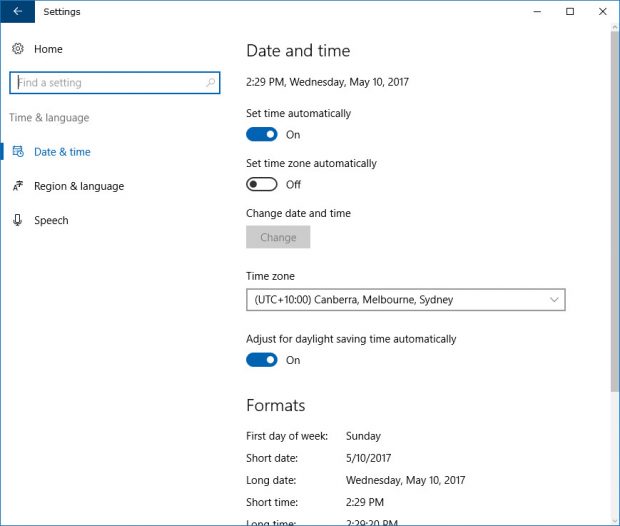This screenshot has width=620, height=526.
Task: Click current time 2:29 PM, Wednesday text
Action: pos(327,82)
